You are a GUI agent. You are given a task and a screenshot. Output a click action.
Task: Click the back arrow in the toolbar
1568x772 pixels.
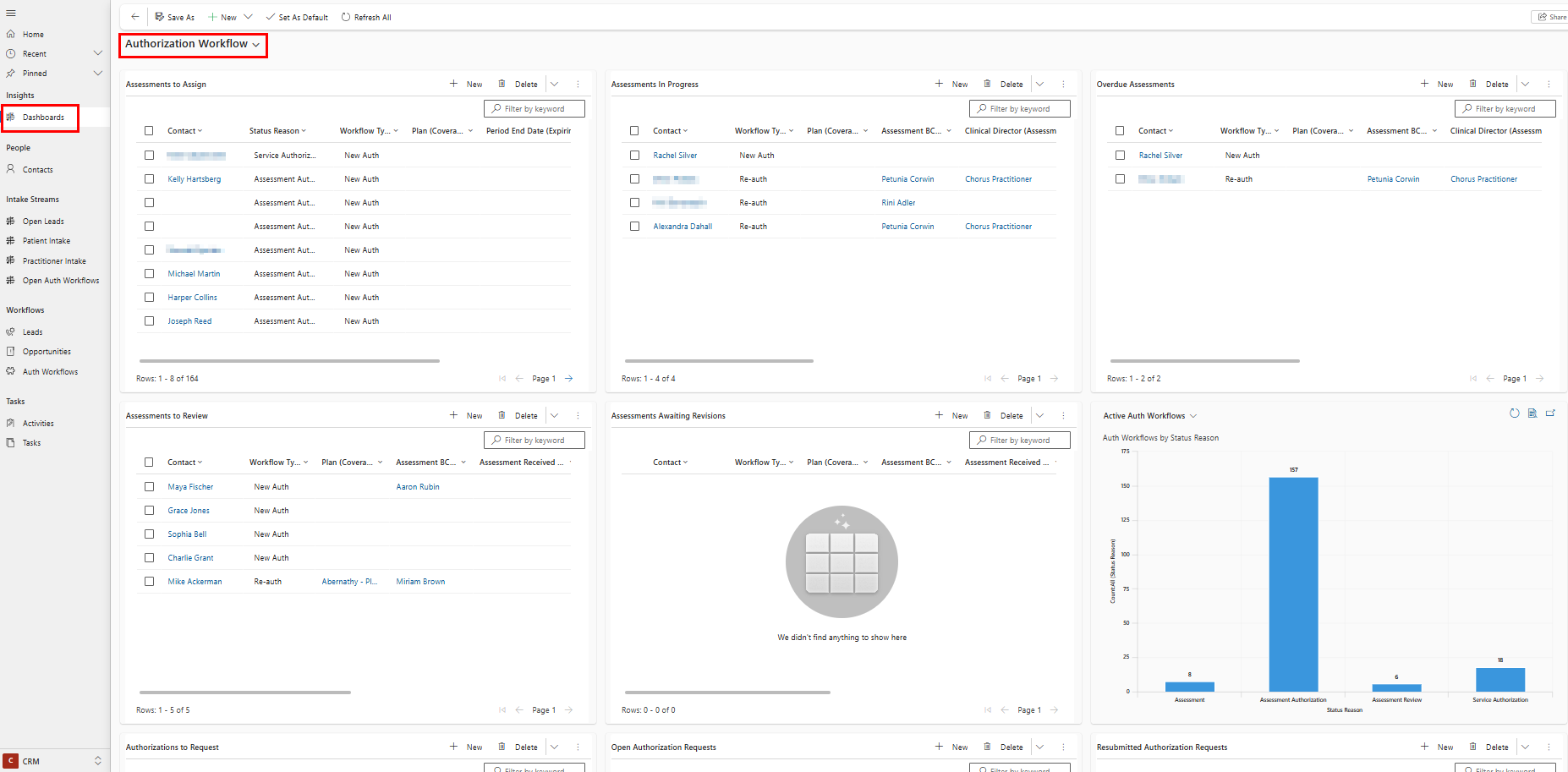click(134, 17)
